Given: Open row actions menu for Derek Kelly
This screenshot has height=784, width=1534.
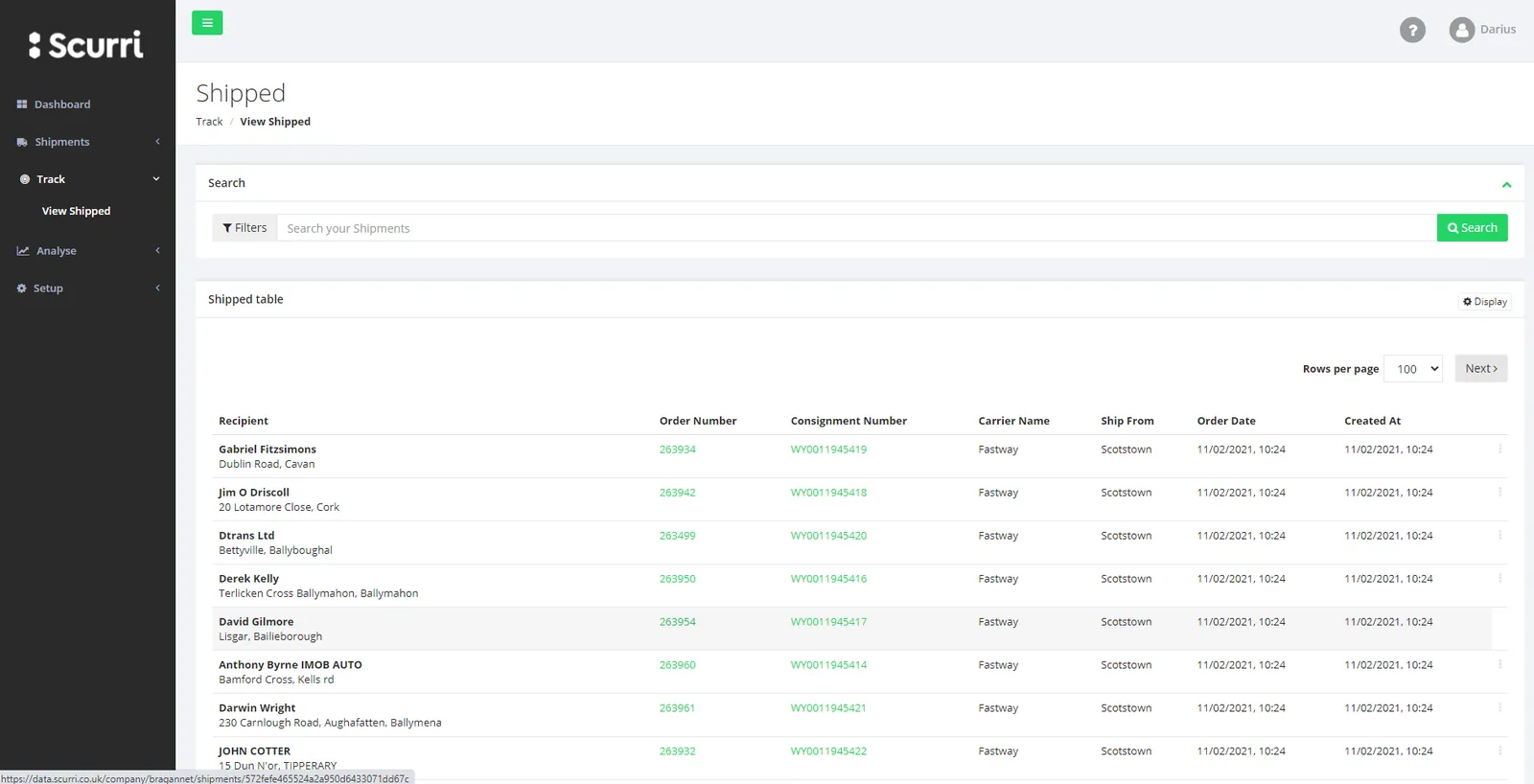Looking at the screenshot, I should click(x=1499, y=578).
